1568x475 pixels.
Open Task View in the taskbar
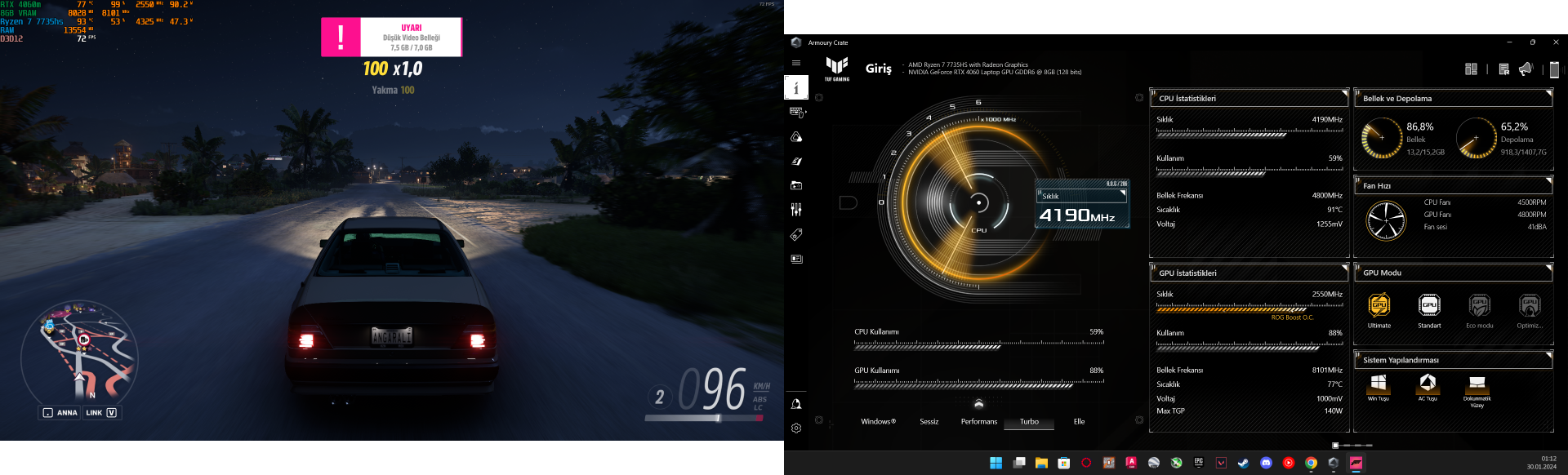[x=1019, y=463]
